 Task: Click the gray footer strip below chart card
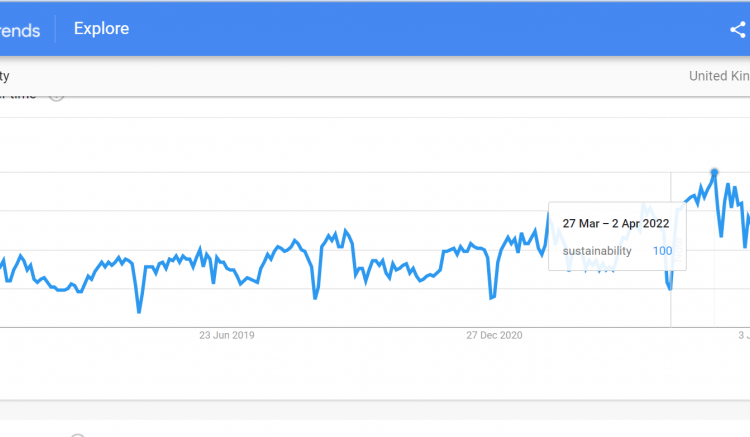[375, 410]
